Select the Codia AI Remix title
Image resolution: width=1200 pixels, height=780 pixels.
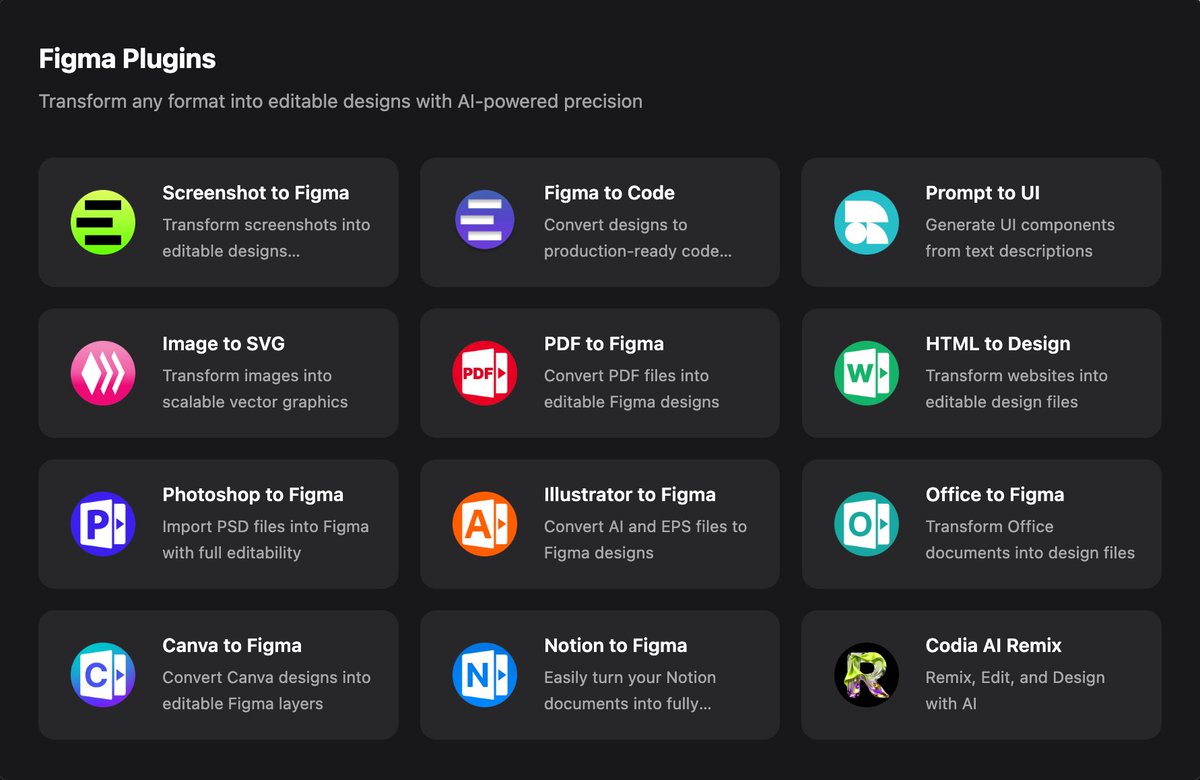(x=994, y=646)
